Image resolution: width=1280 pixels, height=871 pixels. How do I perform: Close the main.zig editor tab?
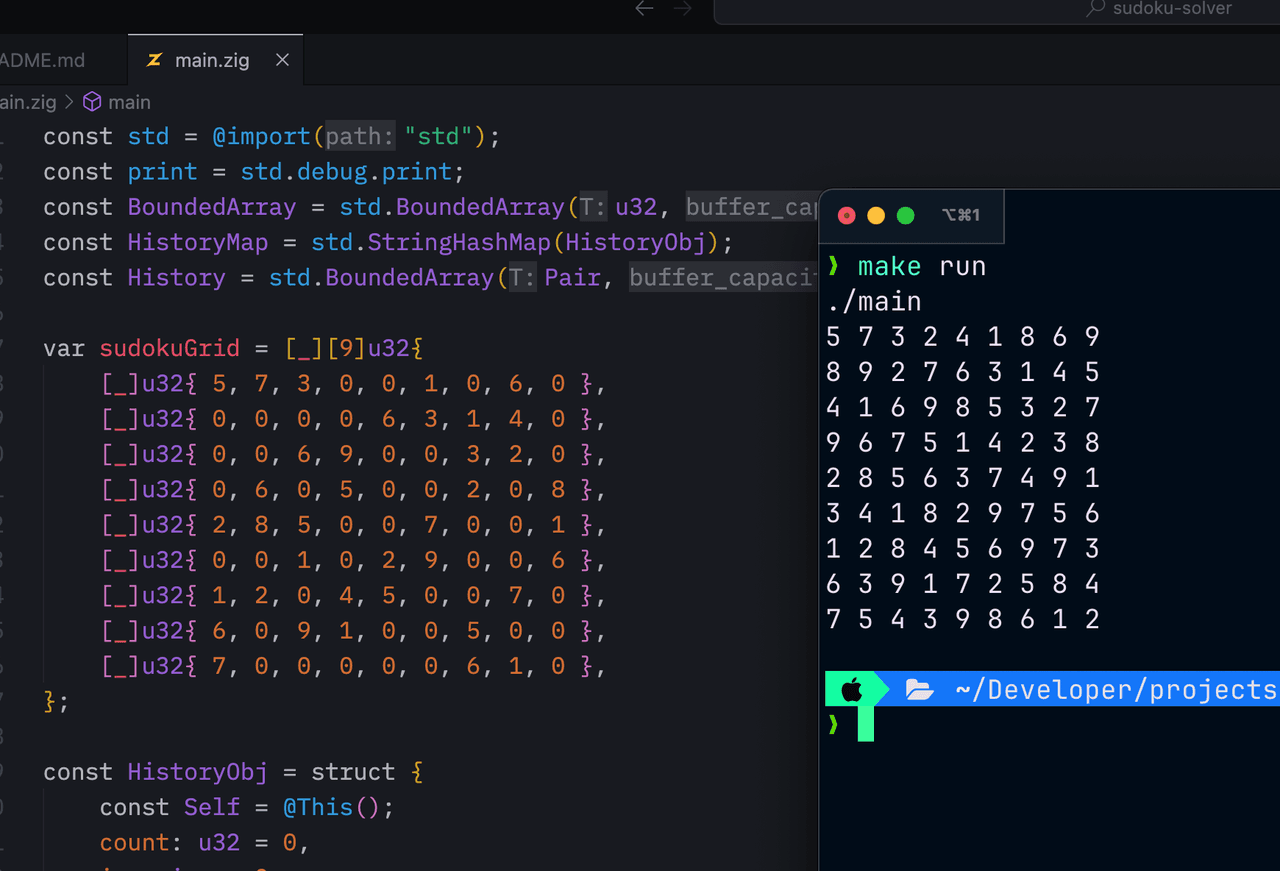click(282, 60)
